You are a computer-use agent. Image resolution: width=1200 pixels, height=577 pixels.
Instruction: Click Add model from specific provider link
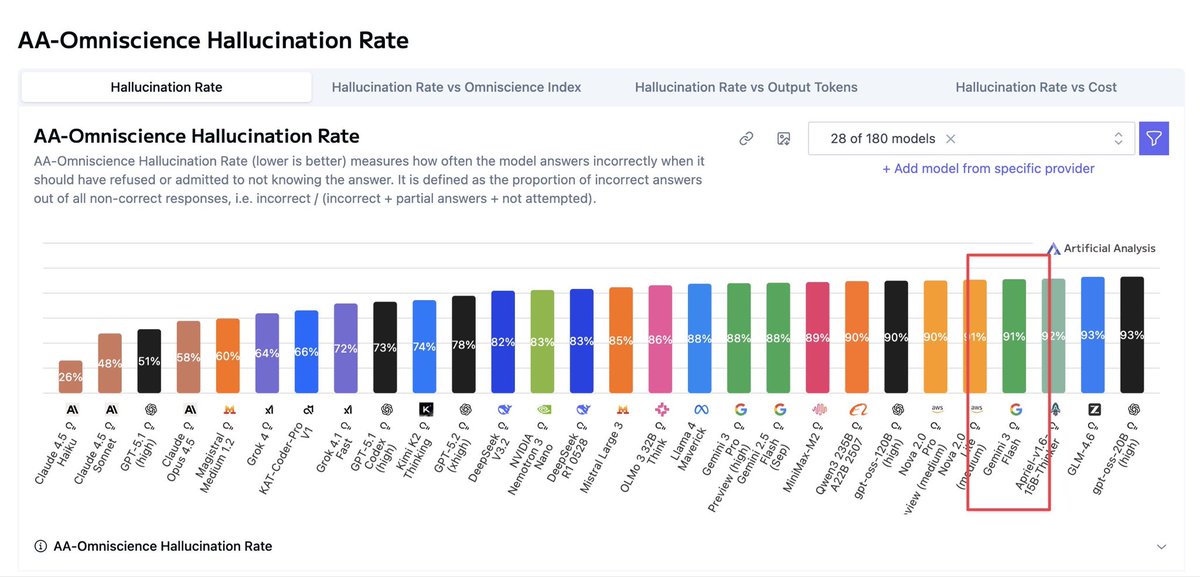[x=988, y=168]
